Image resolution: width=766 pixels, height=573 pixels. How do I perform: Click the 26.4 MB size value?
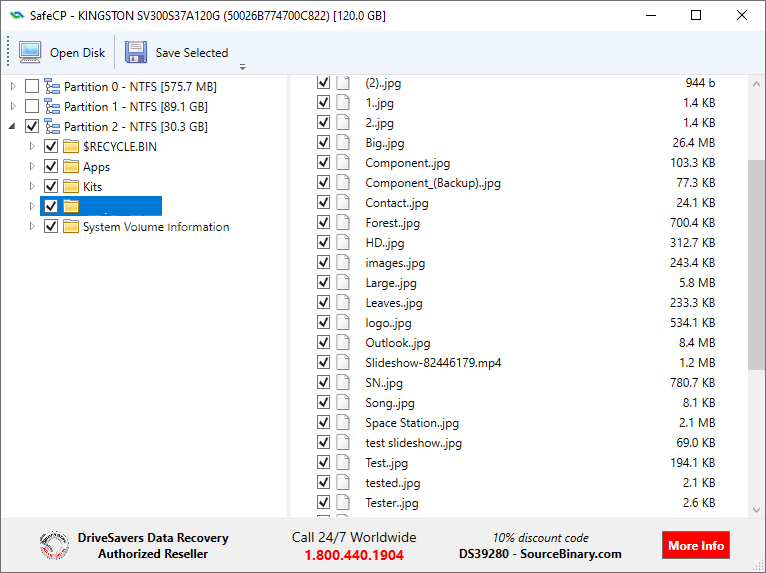694,143
